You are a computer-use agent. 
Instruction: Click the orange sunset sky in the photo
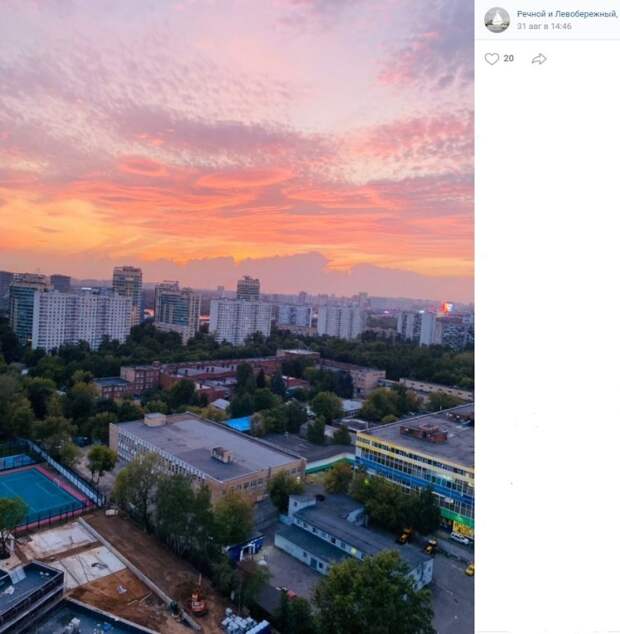pyautogui.click(x=237, y=218)
